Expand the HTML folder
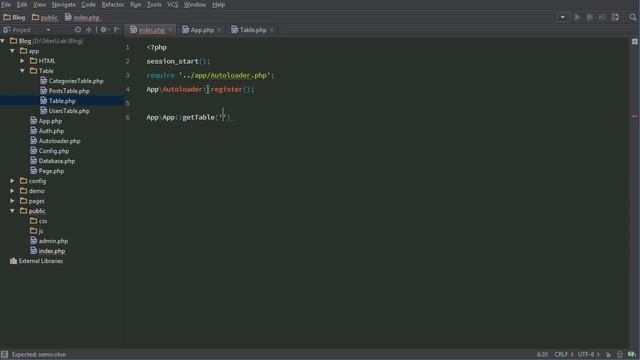 click(x=22, y=61)
